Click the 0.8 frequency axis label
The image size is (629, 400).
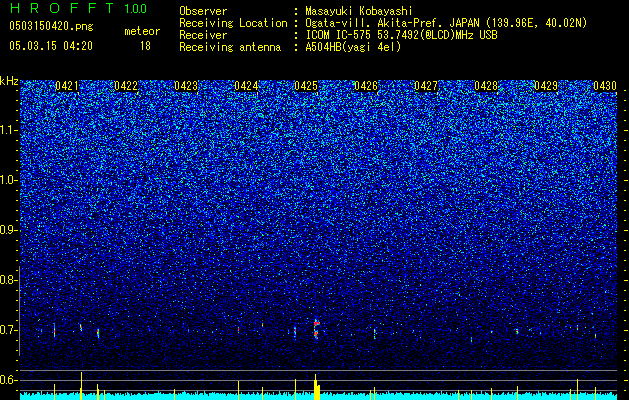tap(8, 280)
